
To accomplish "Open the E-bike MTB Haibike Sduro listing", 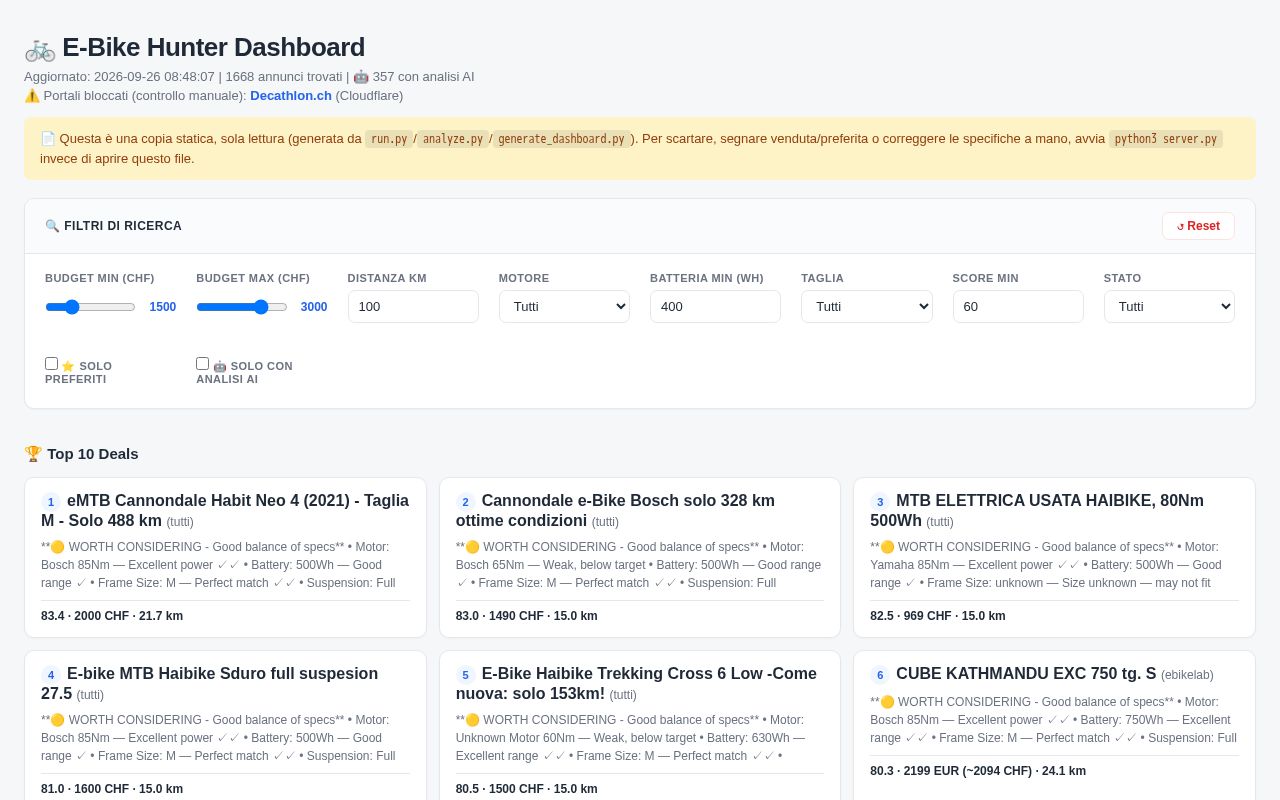I will coord(210,684).
